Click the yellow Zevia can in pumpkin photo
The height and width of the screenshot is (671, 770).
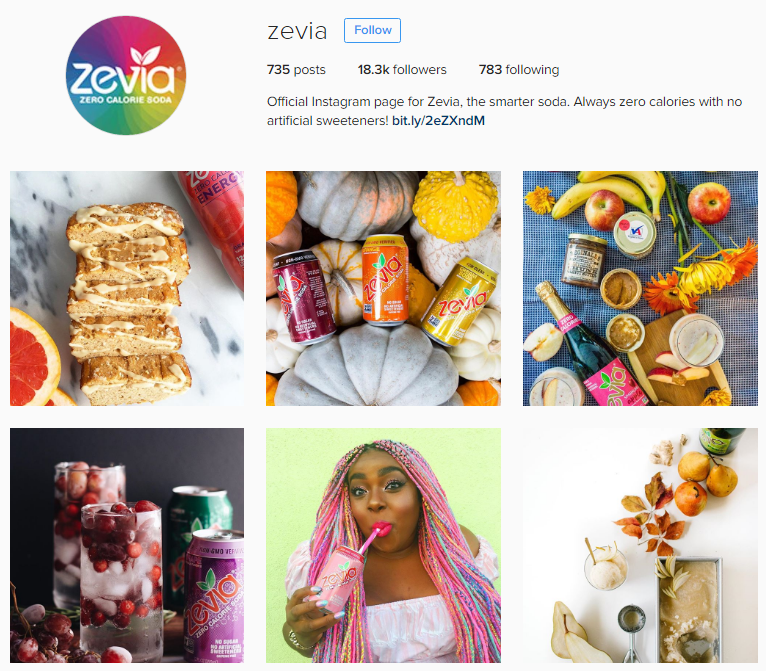tap(458, 301)
